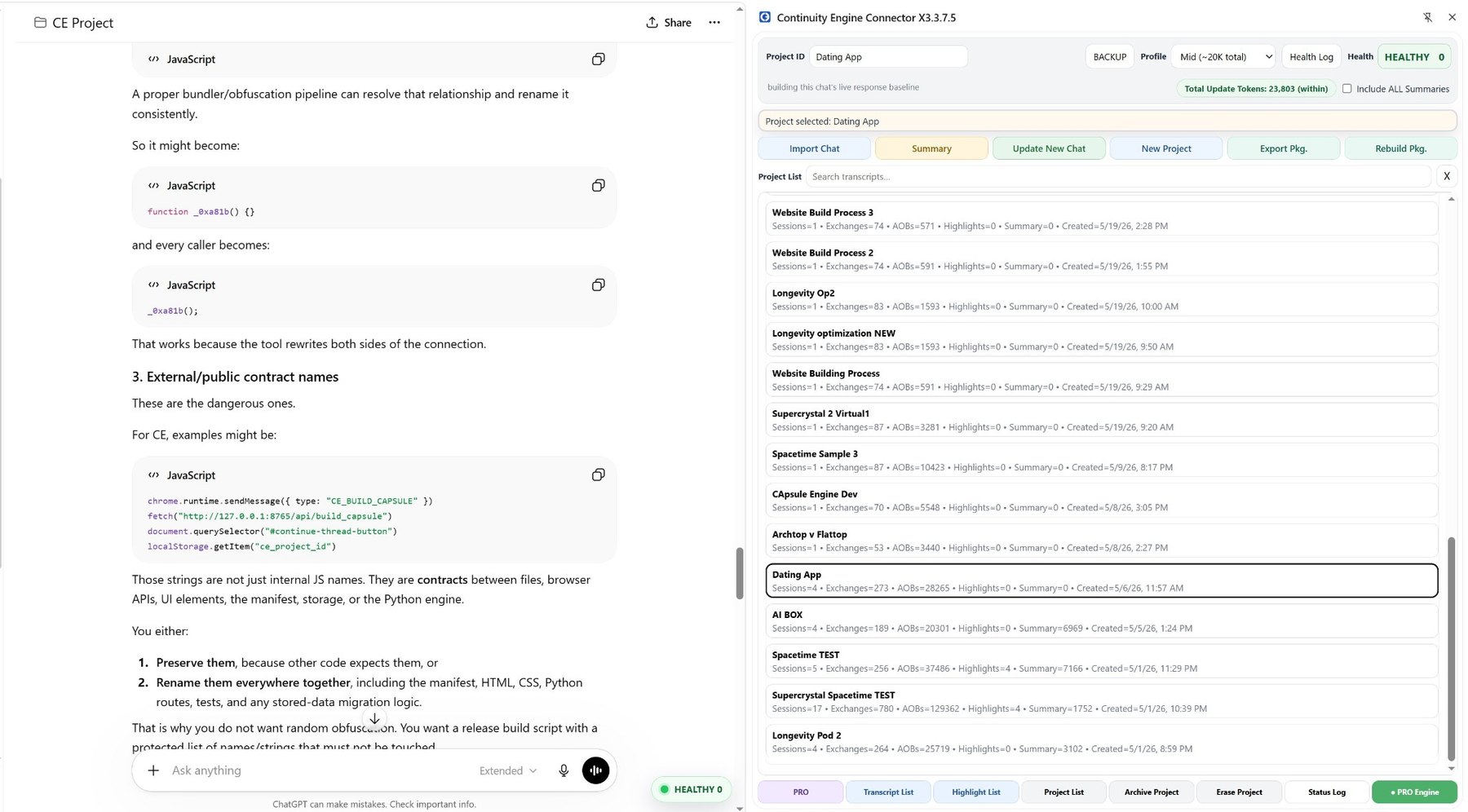The image size is (1468, 812).
Task: Toggle Include ALL Summaries checkbox
Action: (x=1347, y=89)
